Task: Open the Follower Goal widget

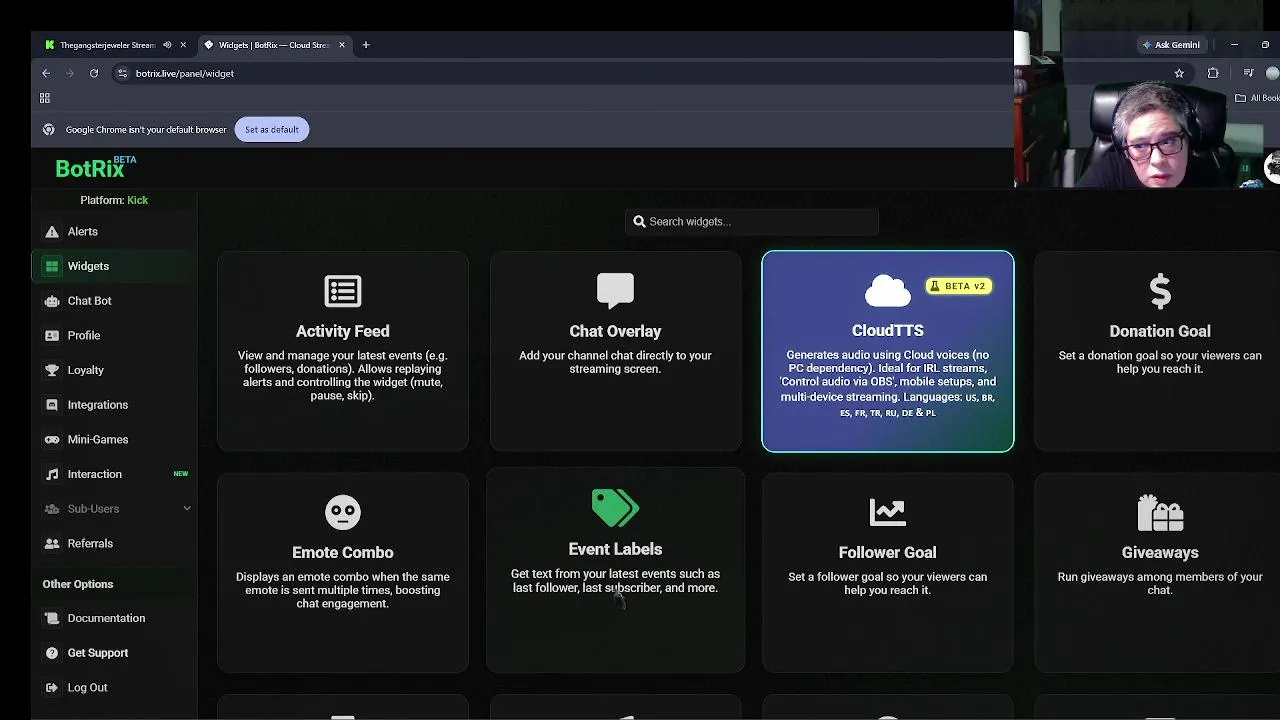Action: click(x=888, y=572)
